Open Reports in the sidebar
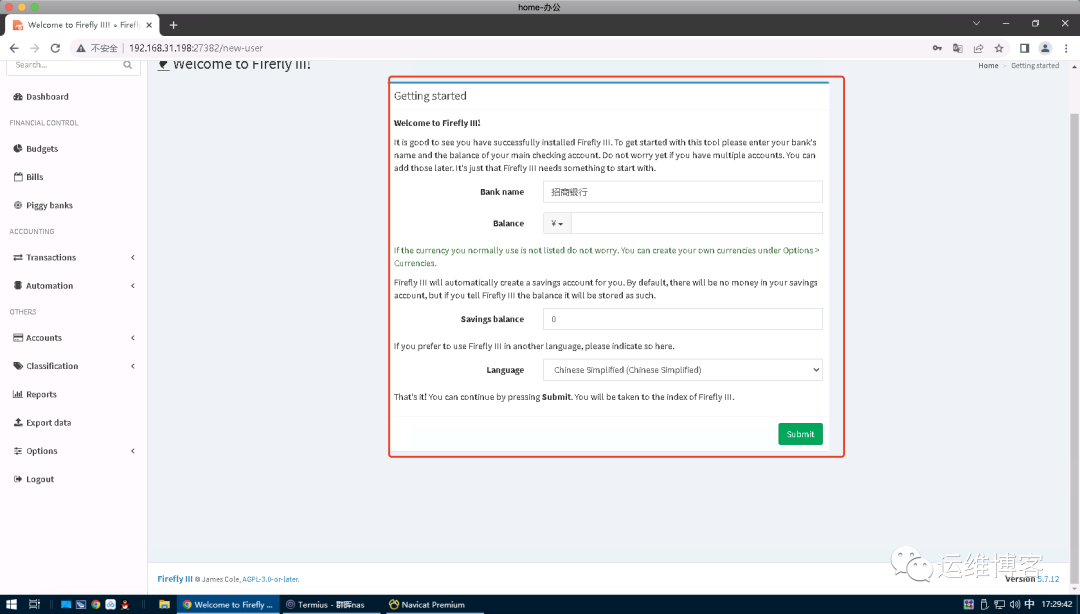The width and height of the screenshot is (1080, 614). click(35, 394)
